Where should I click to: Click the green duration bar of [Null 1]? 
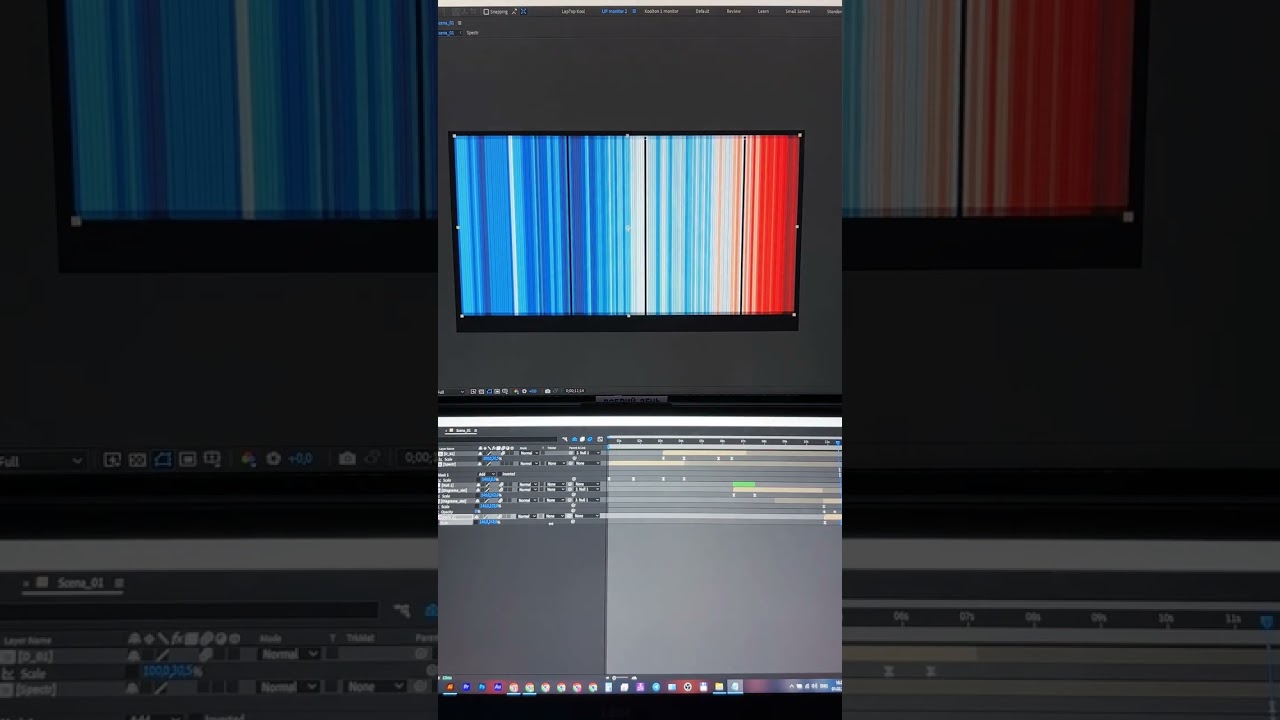pyautogui.click(x=743, y=484)
